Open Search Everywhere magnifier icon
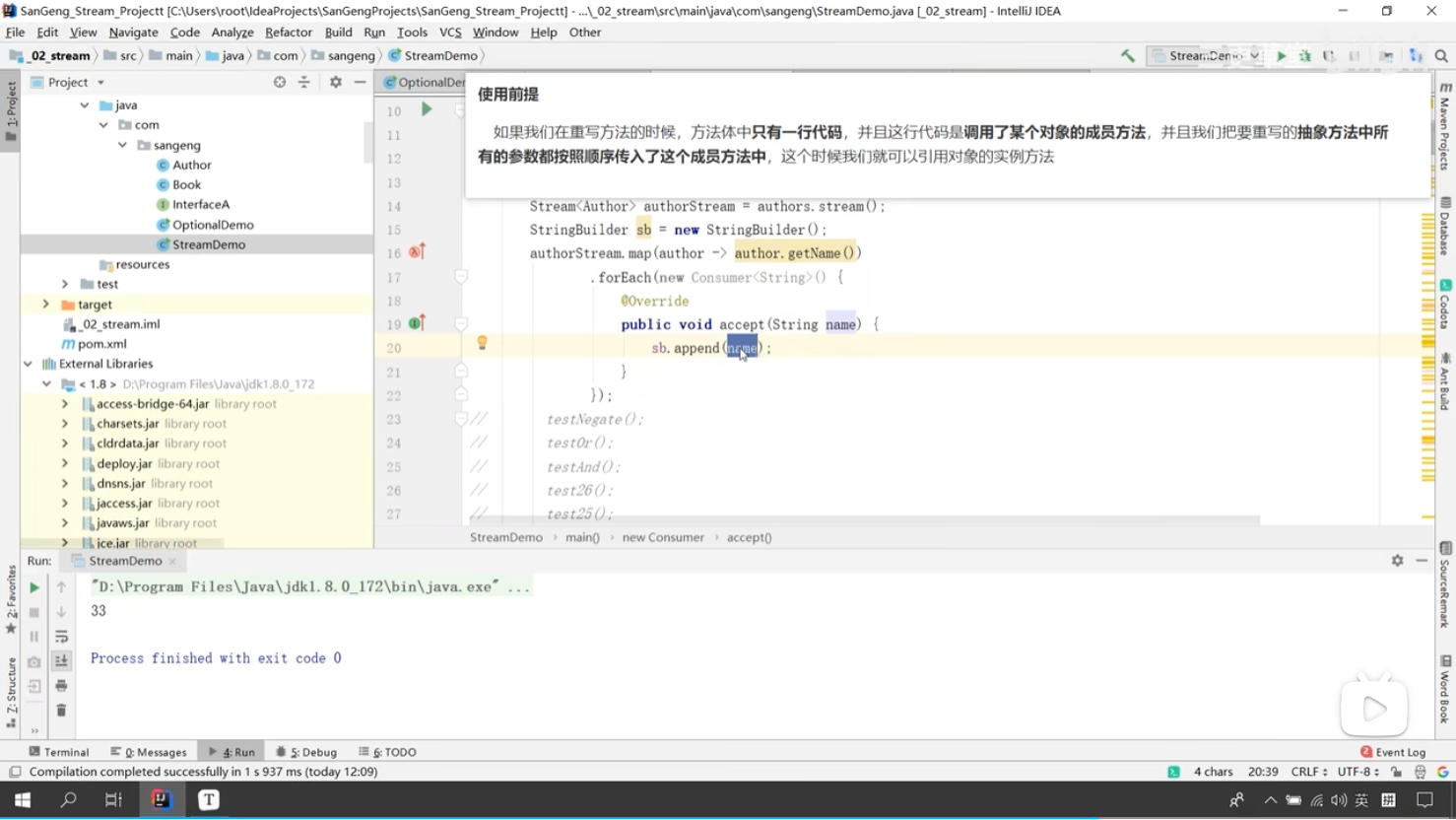 1441,56
